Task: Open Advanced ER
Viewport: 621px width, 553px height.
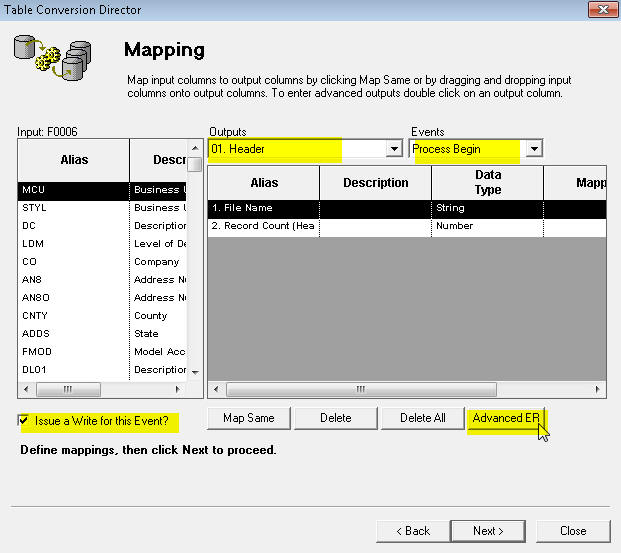Action: (x=506, y=418)
